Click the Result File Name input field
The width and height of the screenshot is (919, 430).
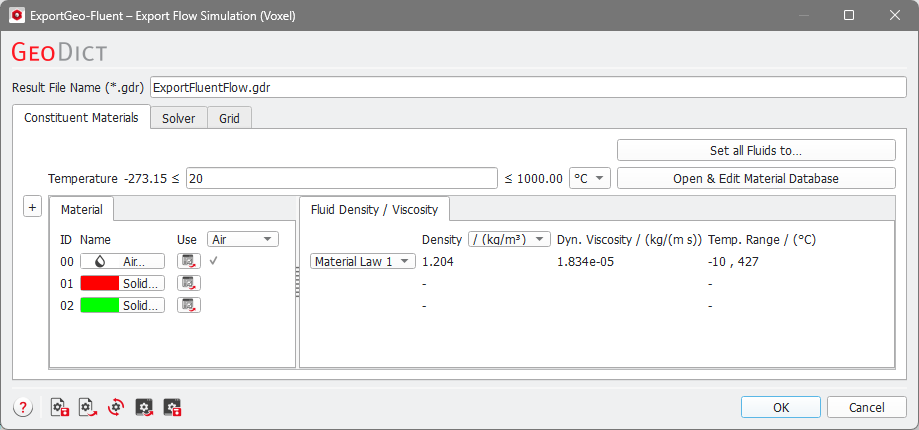pos(528,87)
